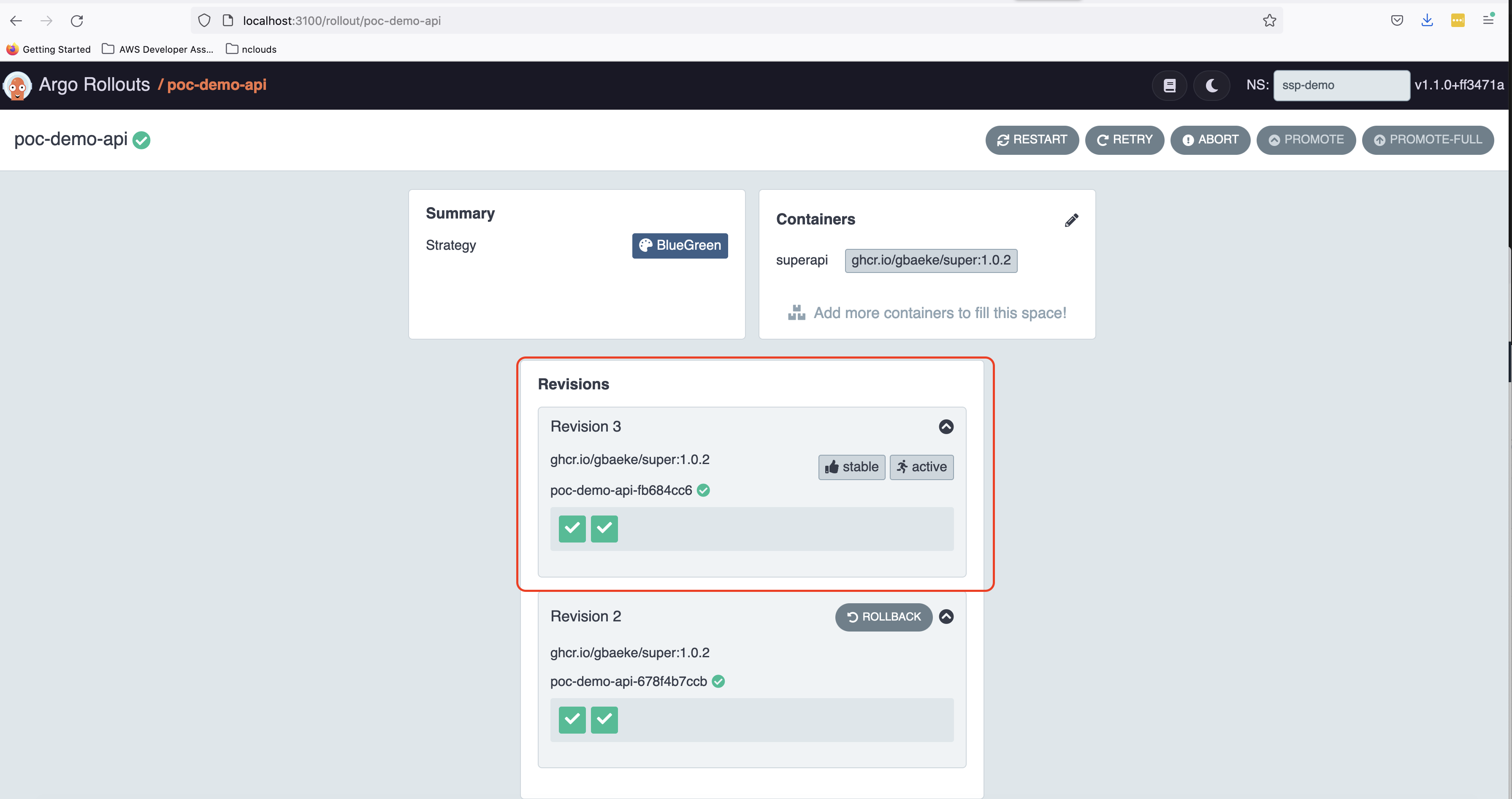Open browser downloads panel

[x=1427, y=21]
